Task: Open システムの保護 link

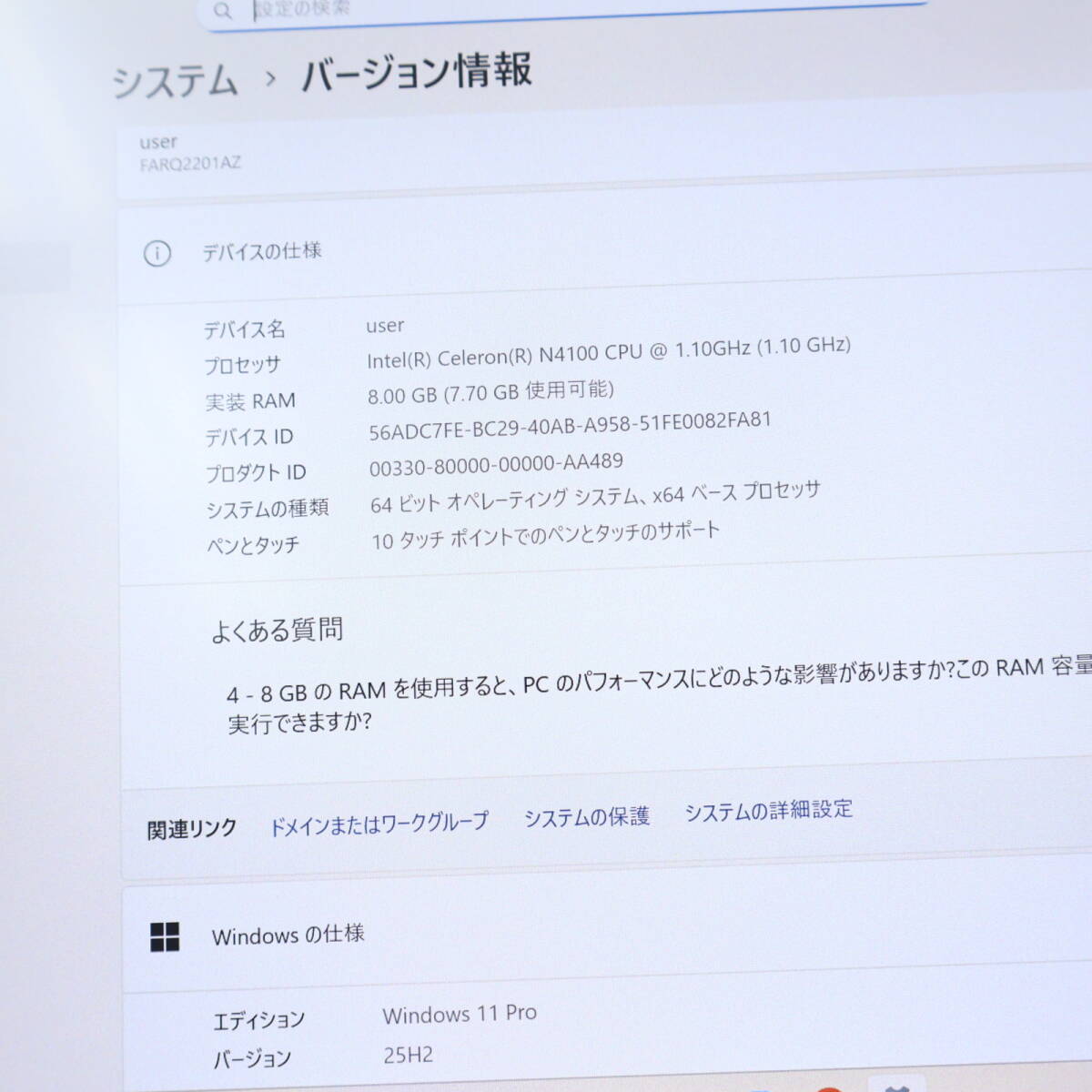Action: click(586, 817)
